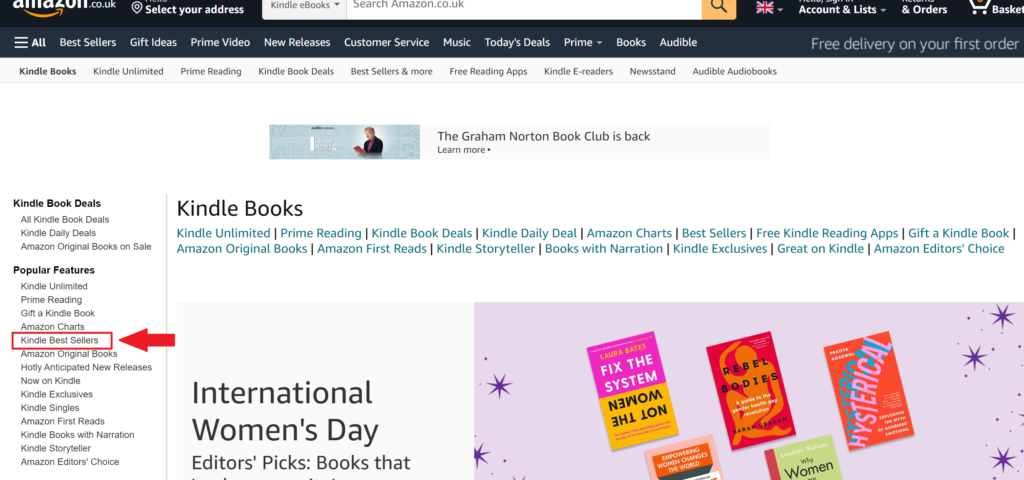Open Prime Reading in Popular Features sidebar

coord(51,300)
